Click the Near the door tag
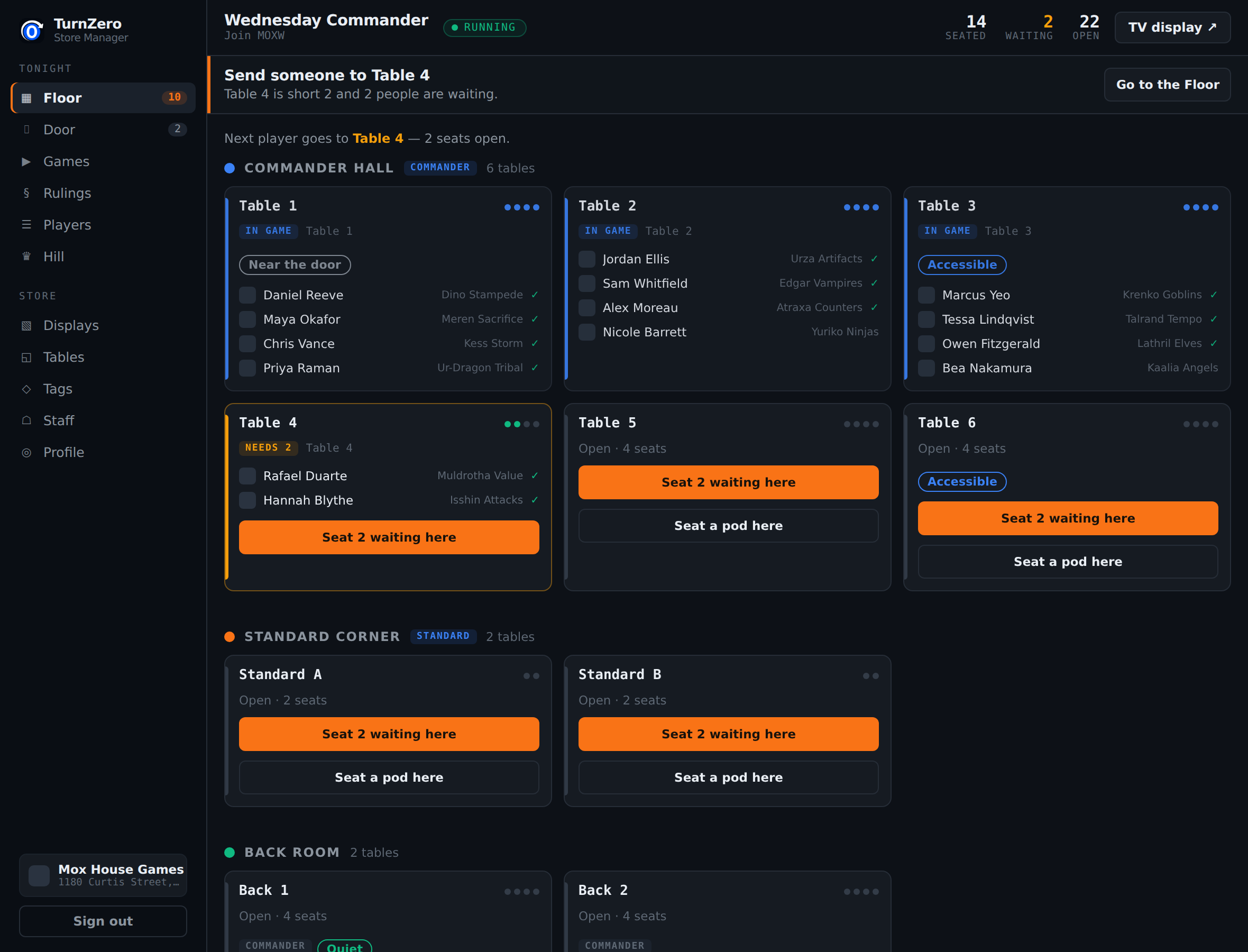This screenshot has width=1248, height=952. click(x=295, y=264)
